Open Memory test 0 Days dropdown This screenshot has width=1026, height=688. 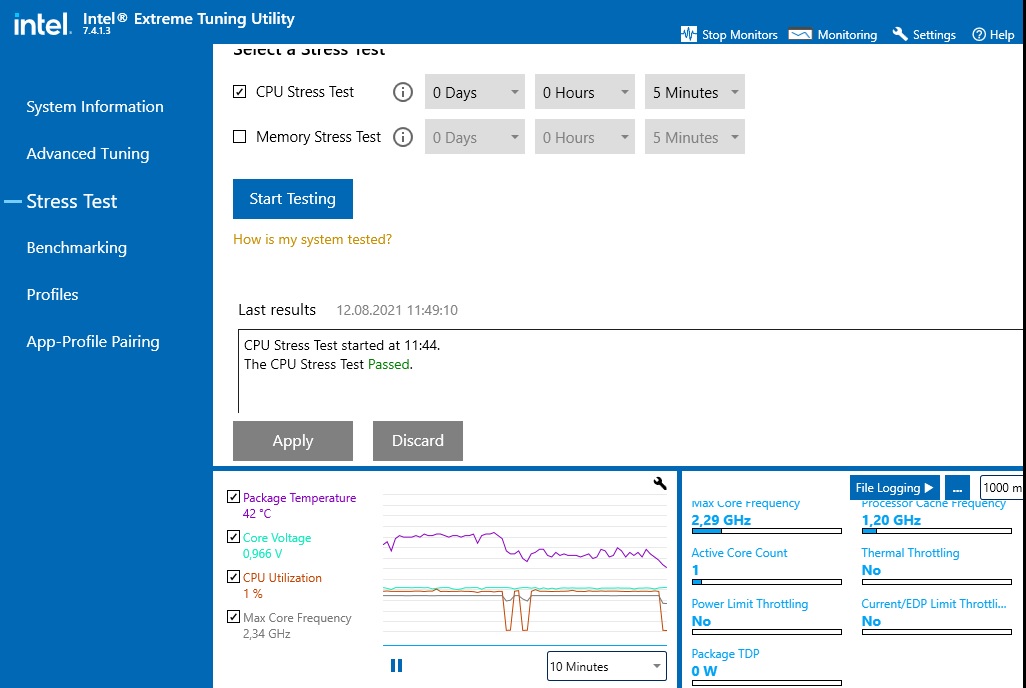pyautogui.click(x=474, y=137)
